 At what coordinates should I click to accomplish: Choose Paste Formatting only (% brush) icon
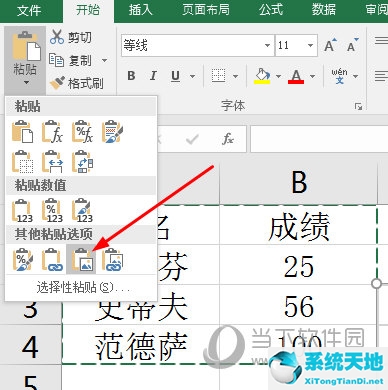[22, 259]
